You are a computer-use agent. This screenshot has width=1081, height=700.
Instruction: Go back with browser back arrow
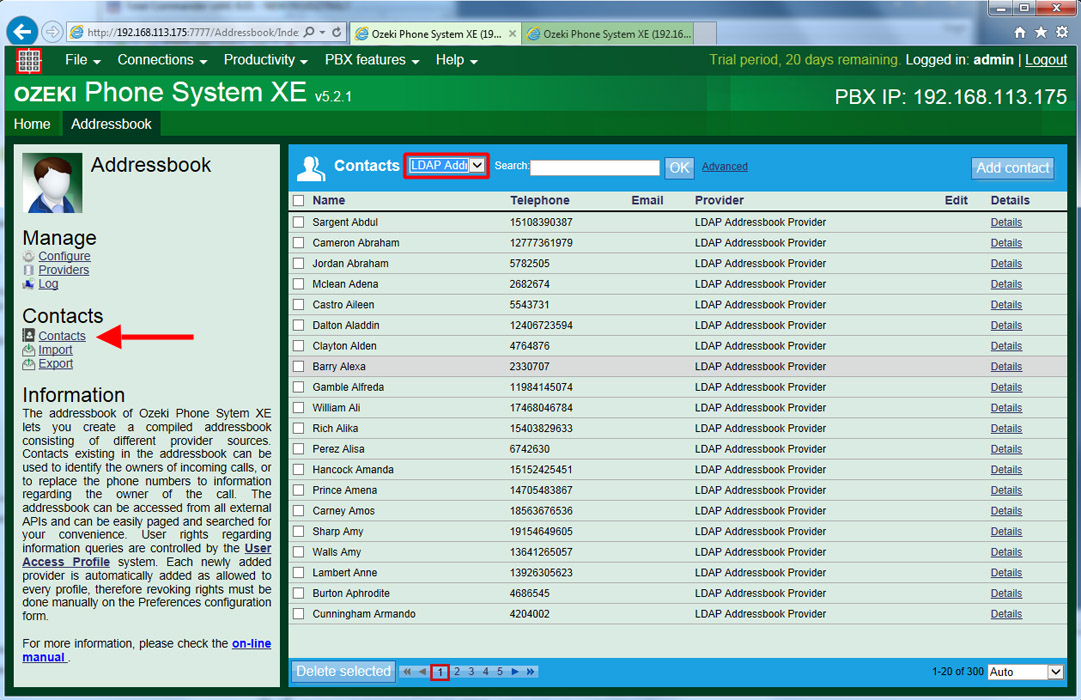click(x=22, y=32)
